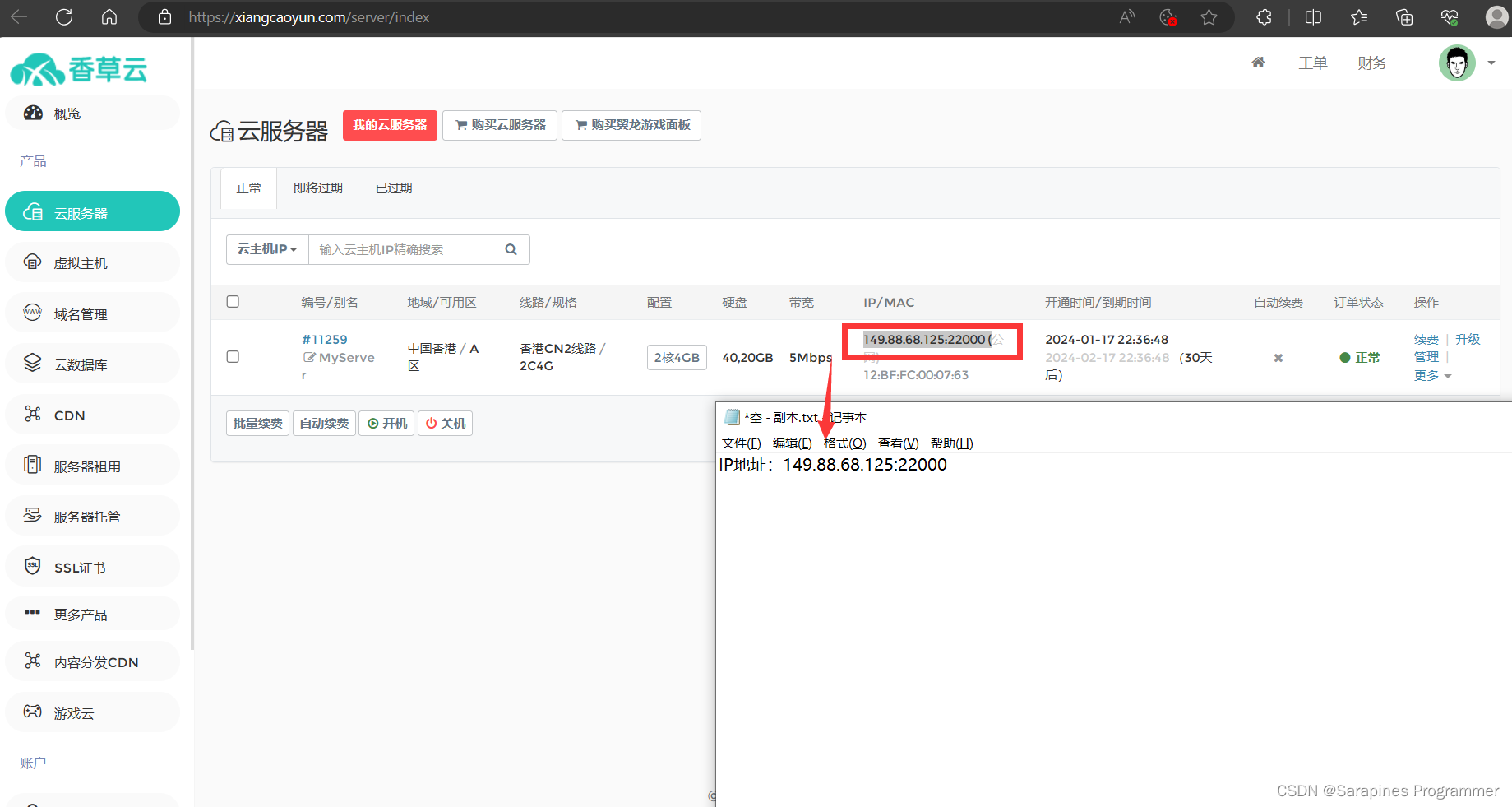The height and width of the screenshot is (807, 1512).
Task: Click the 开机 power-on button
Action: coord(386,423)
